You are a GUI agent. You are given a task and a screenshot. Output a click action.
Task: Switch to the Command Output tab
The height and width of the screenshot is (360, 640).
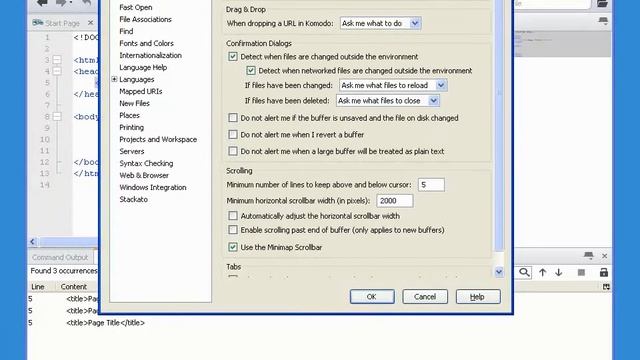coord(60,257)
